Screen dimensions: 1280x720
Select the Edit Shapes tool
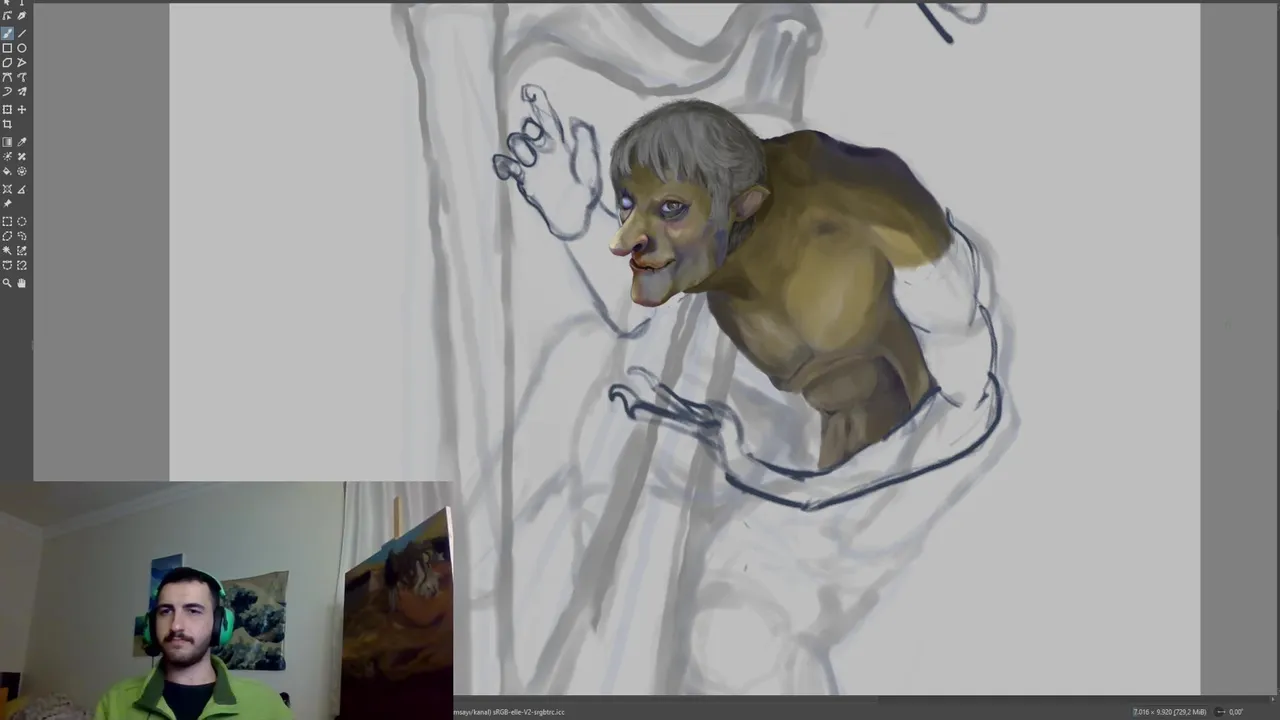tap(7, 16)
